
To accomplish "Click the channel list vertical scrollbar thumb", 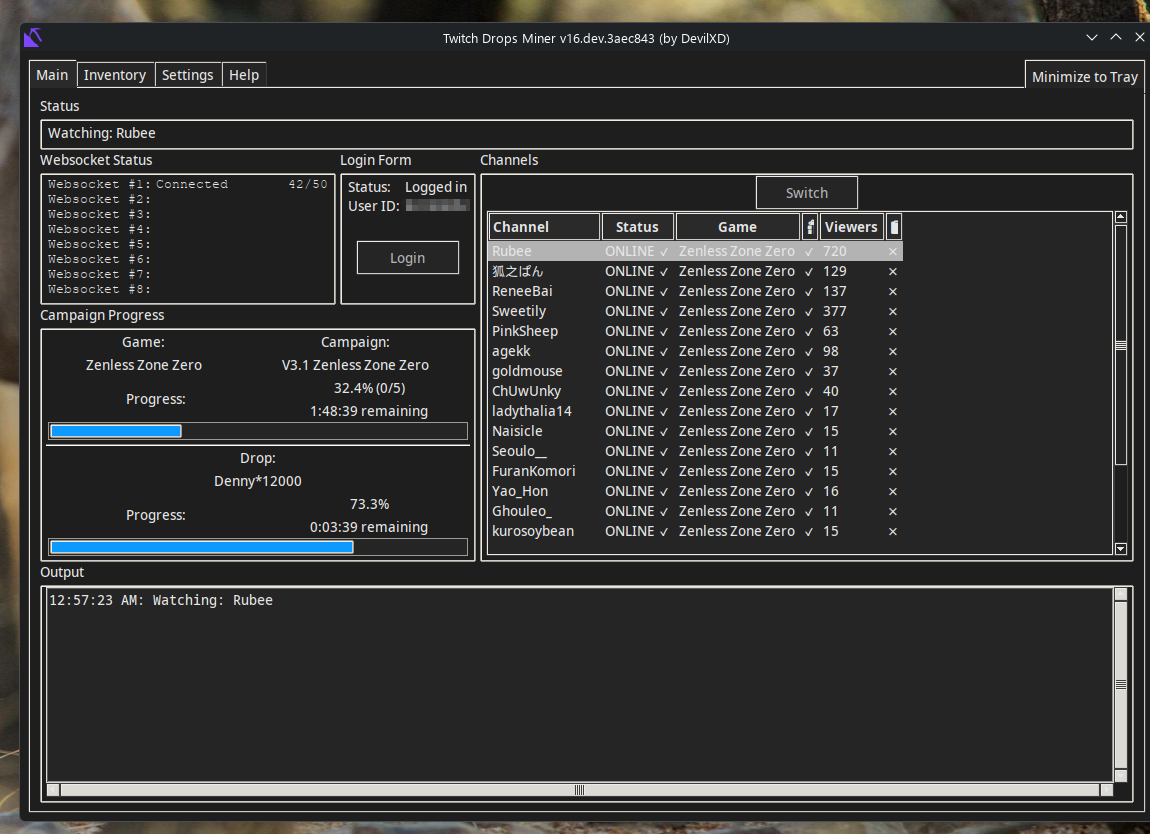I will point(1121,345).
